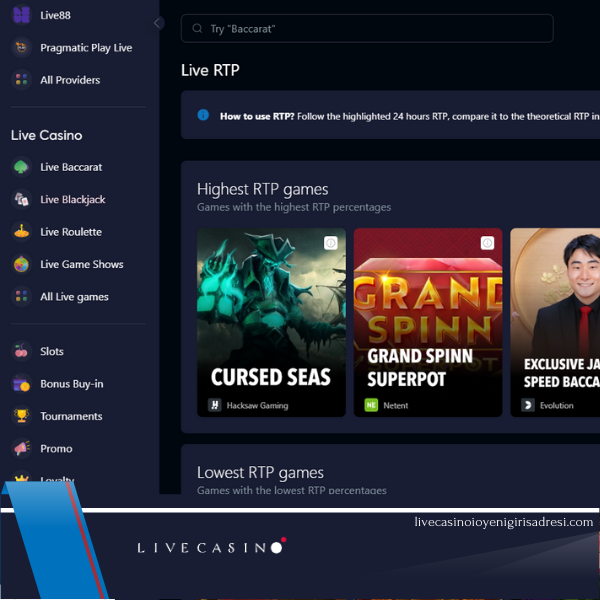Open the Cursed Seas game thumbnail
Screen dimensions: 600x600
[x=271, y=322]
